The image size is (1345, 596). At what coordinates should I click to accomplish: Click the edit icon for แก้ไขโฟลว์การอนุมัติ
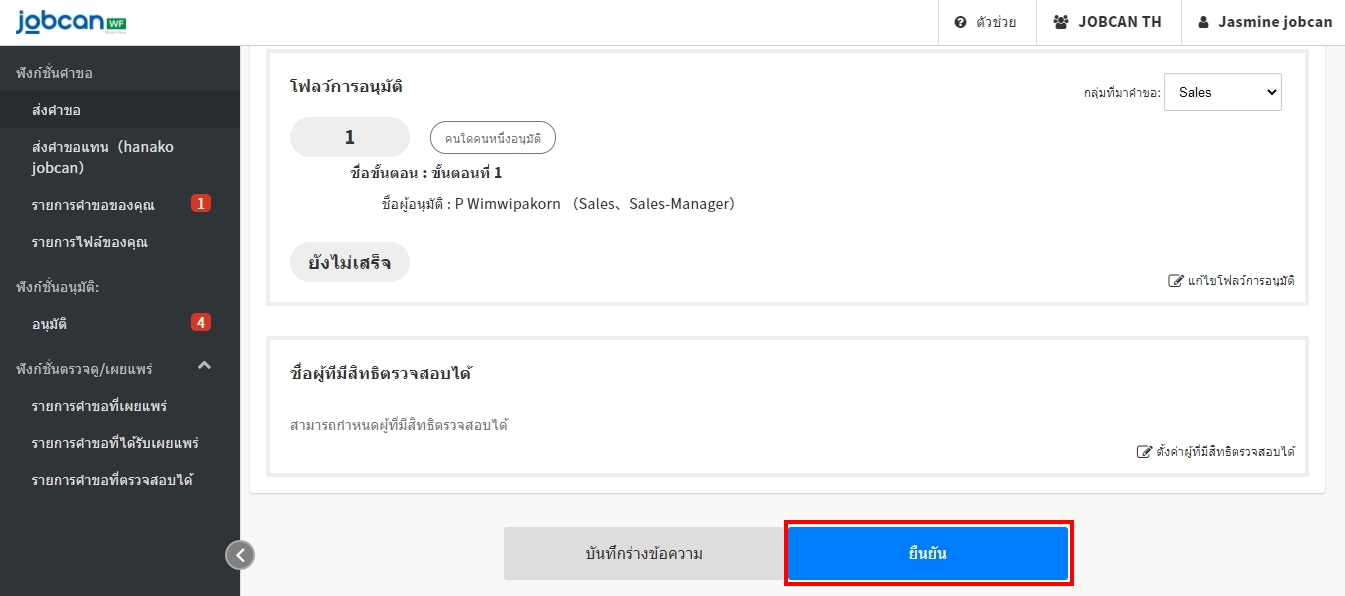1176,281
